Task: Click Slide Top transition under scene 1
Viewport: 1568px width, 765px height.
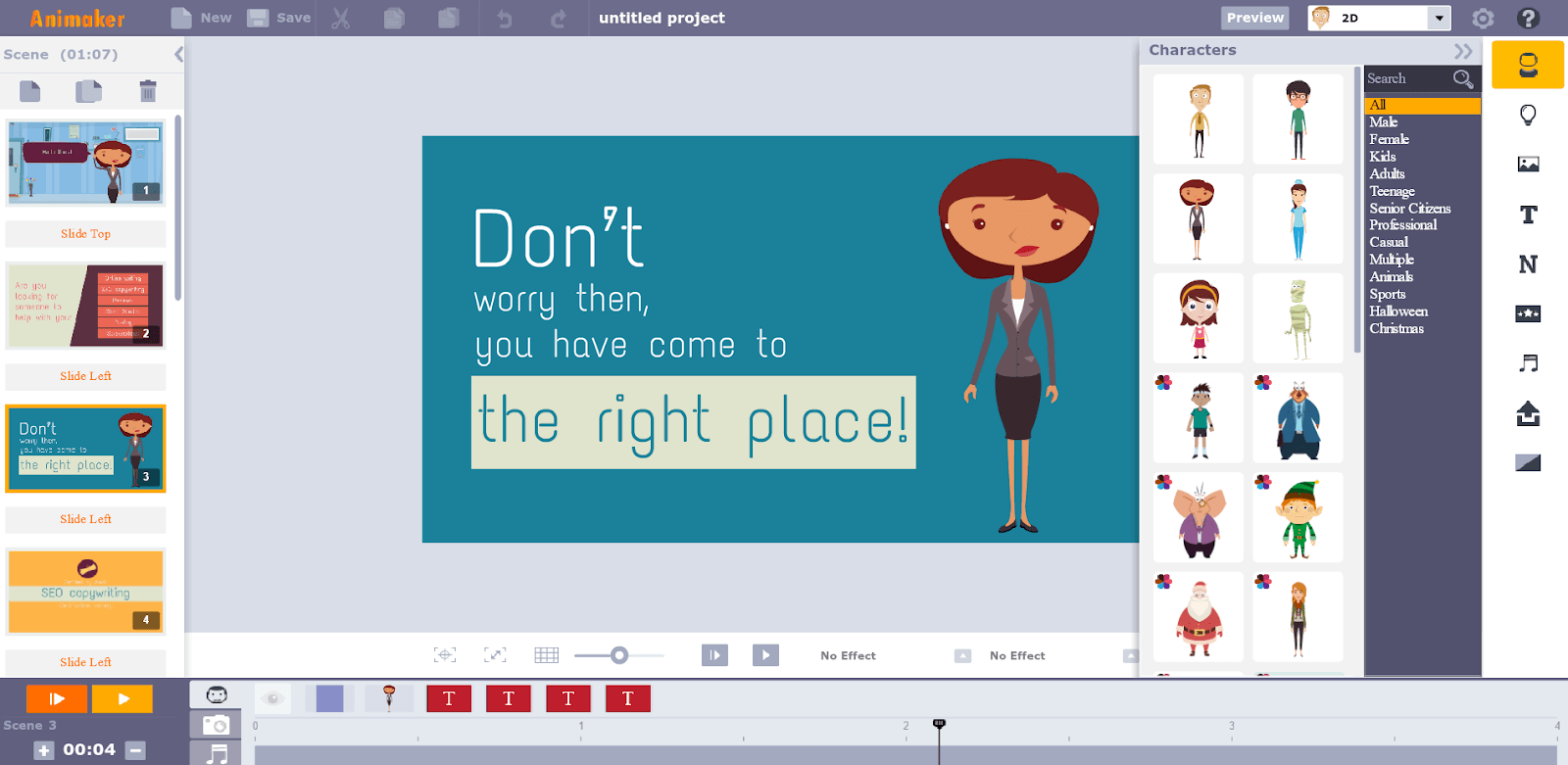Action: click(x=85, y=234)
